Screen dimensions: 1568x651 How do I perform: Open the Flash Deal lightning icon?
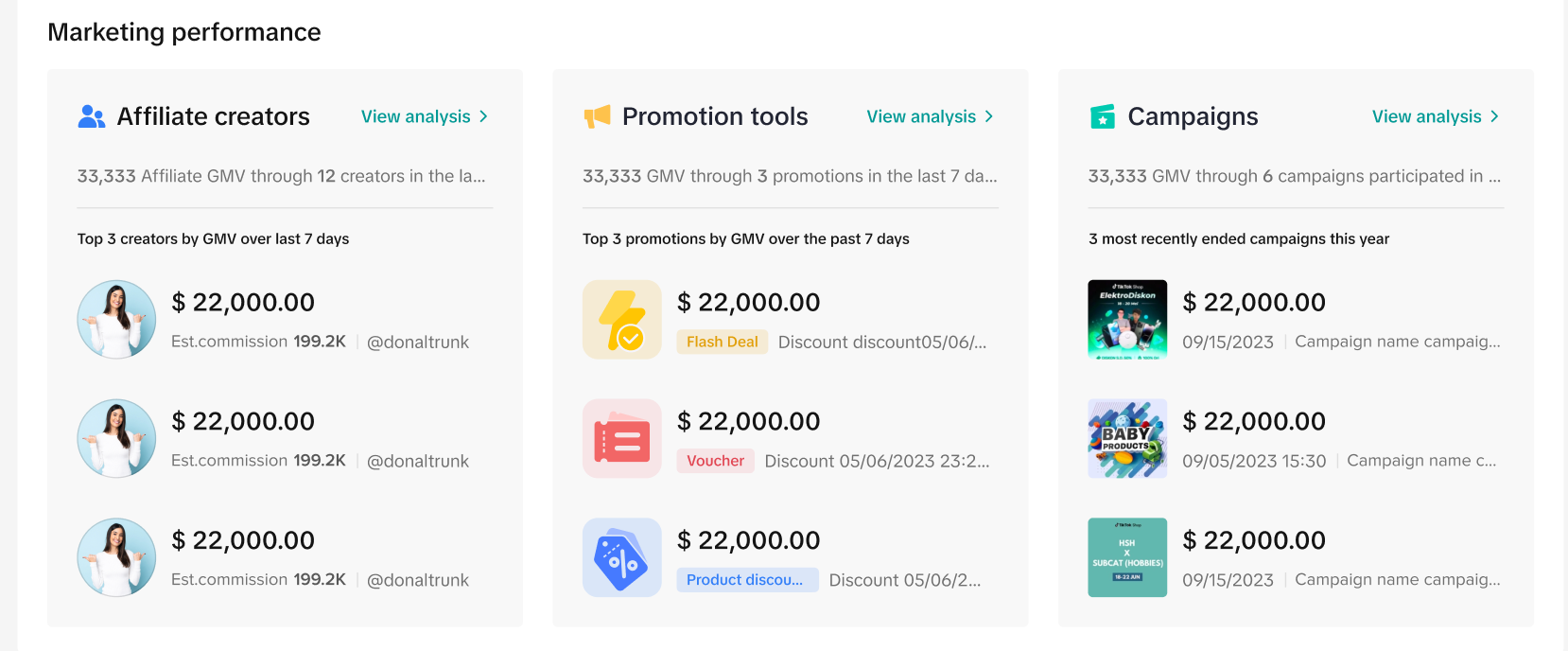click(x=622, y=320)
